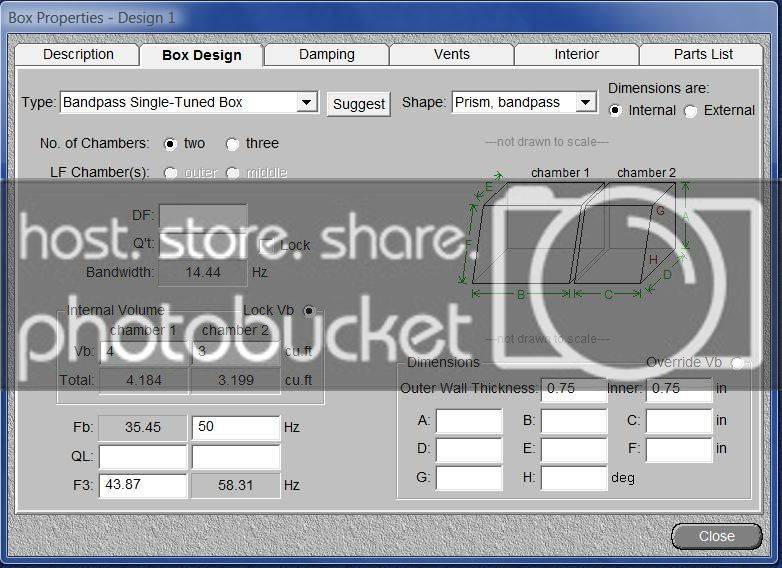Screen dimensions: 782x568
Task: Click dimension A input field
Action: 469,421
